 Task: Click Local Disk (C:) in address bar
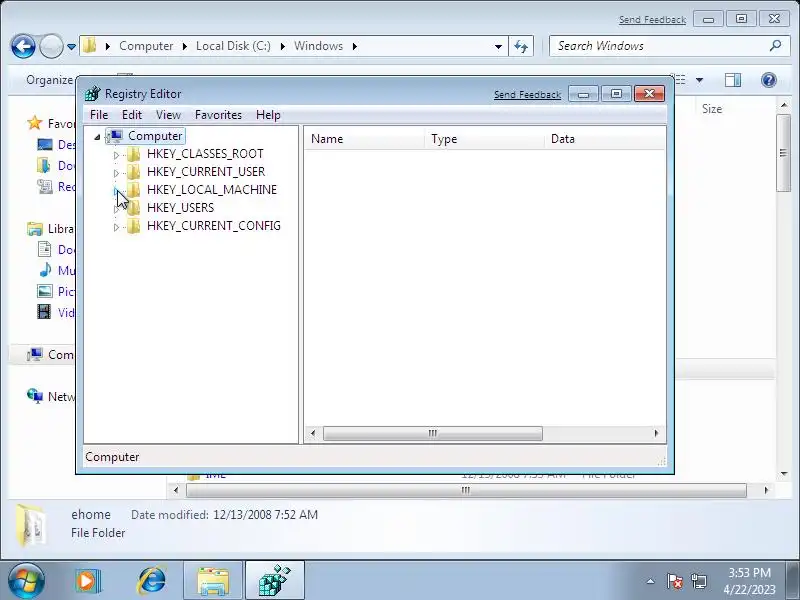click(233, 46)
